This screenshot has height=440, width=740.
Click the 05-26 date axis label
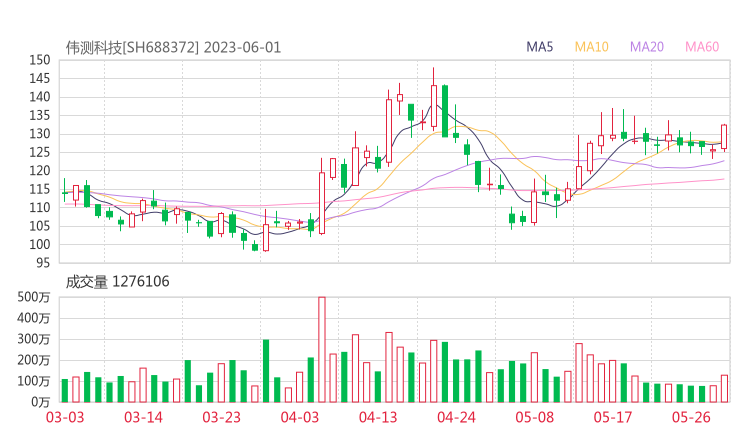pyautogui.click(x=691, y=417)
